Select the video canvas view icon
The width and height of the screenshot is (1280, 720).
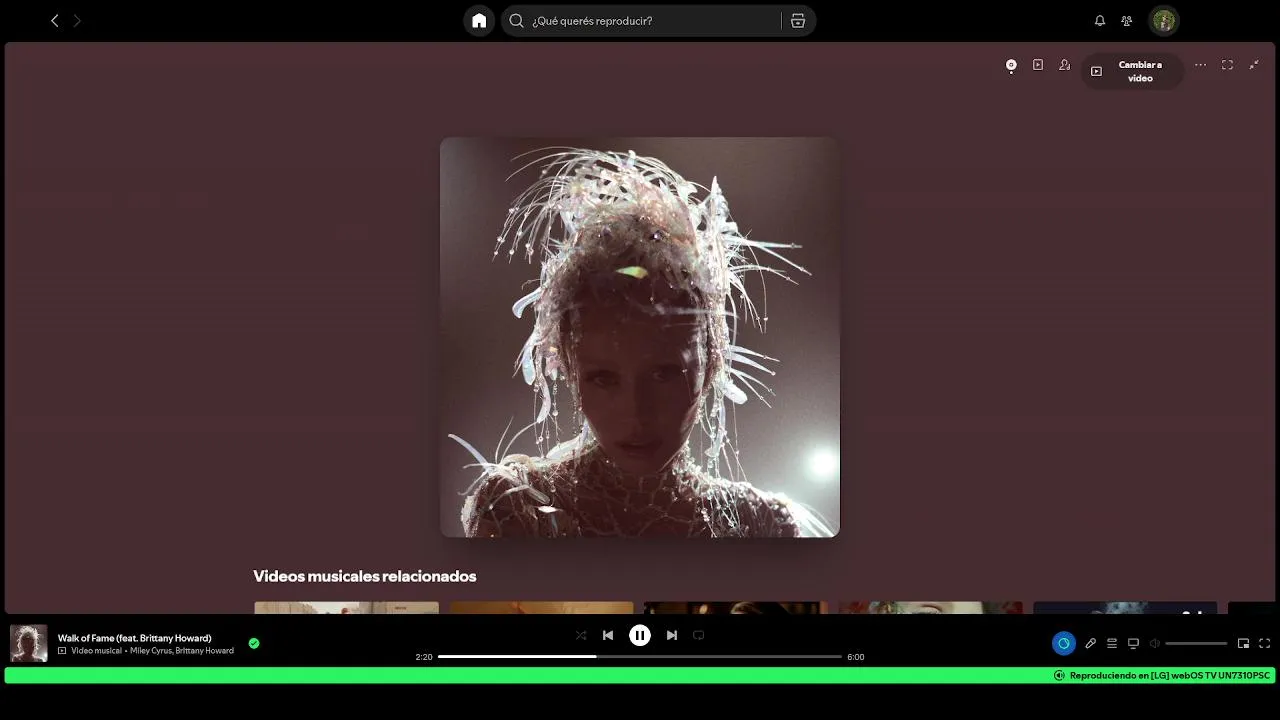(x=1038, y=65)
